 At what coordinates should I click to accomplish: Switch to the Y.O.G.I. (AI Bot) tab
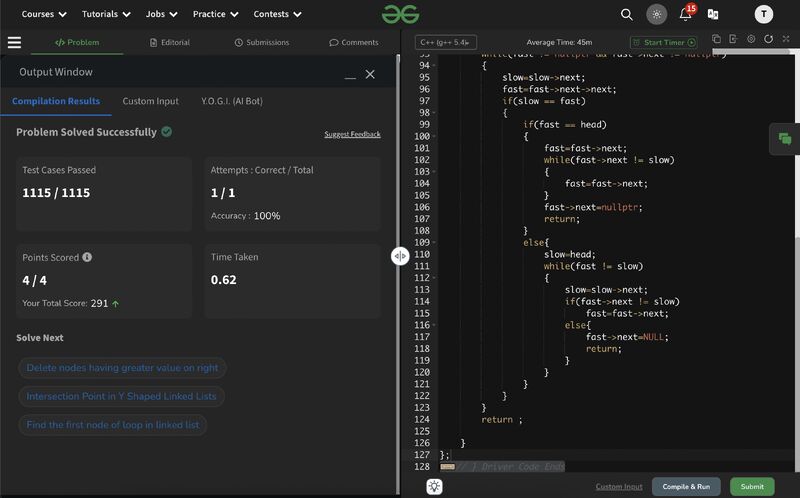pyautogui.click(x=231, y=101)
